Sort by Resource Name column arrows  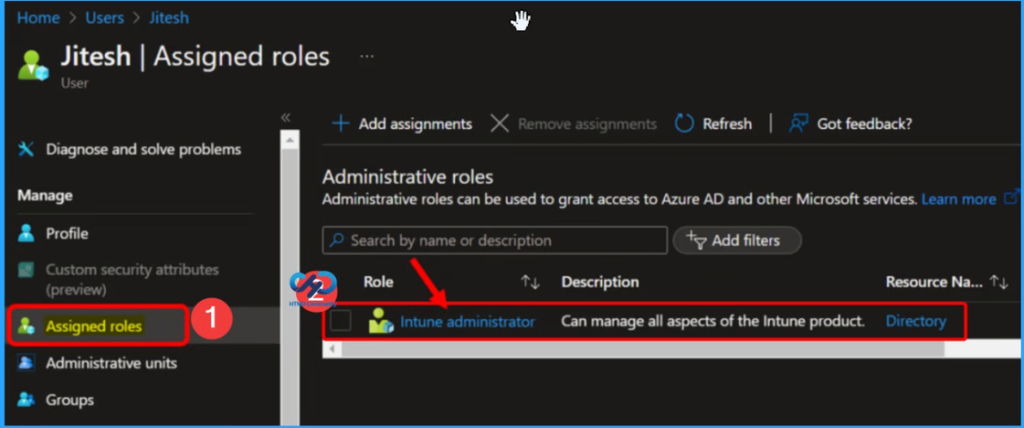click(x=999, y=282)
